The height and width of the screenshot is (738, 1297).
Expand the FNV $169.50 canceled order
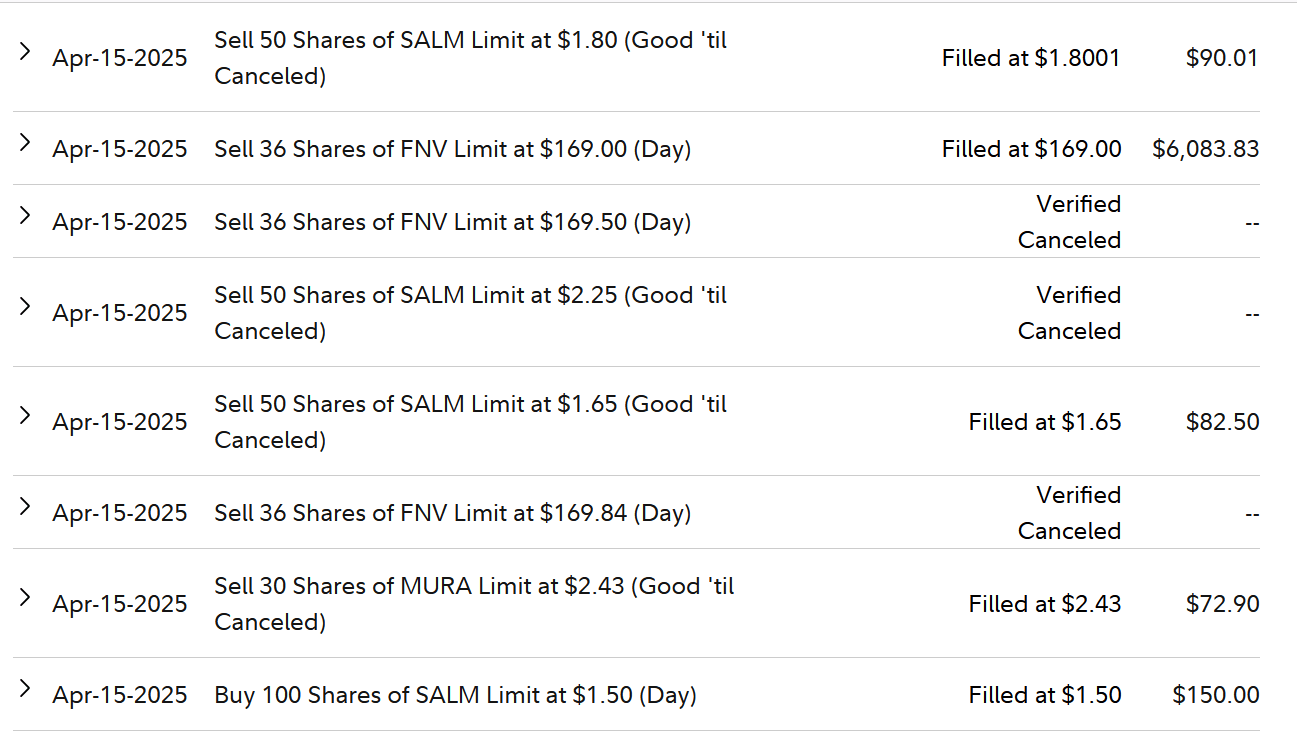click(26, 215)
